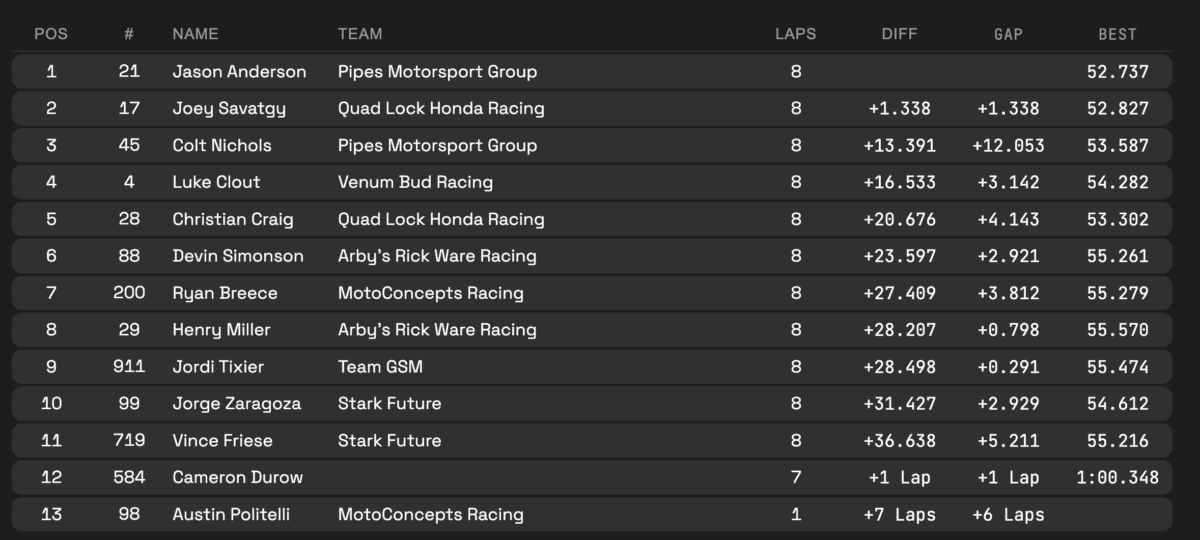Click Venum Bud Racing team
This screenshot has width=1200, height=540.
click(x=415, y=183)
